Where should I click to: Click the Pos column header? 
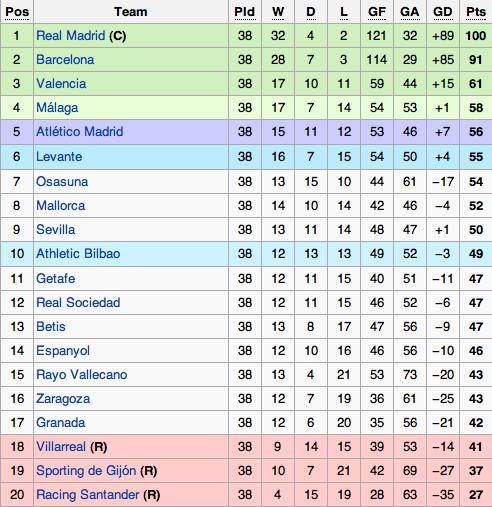17,12
